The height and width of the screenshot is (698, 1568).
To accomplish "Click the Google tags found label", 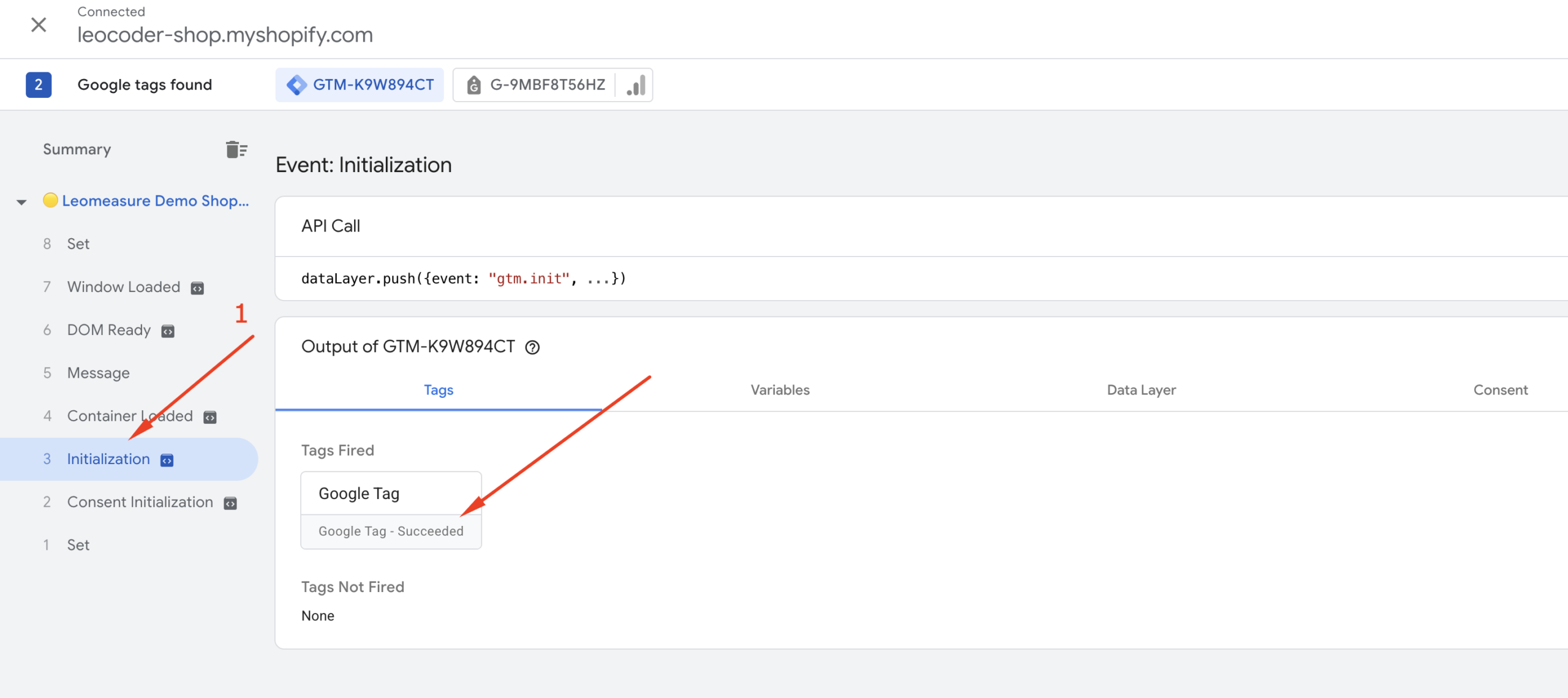I will pyautogui.click(x=145, y=84).
